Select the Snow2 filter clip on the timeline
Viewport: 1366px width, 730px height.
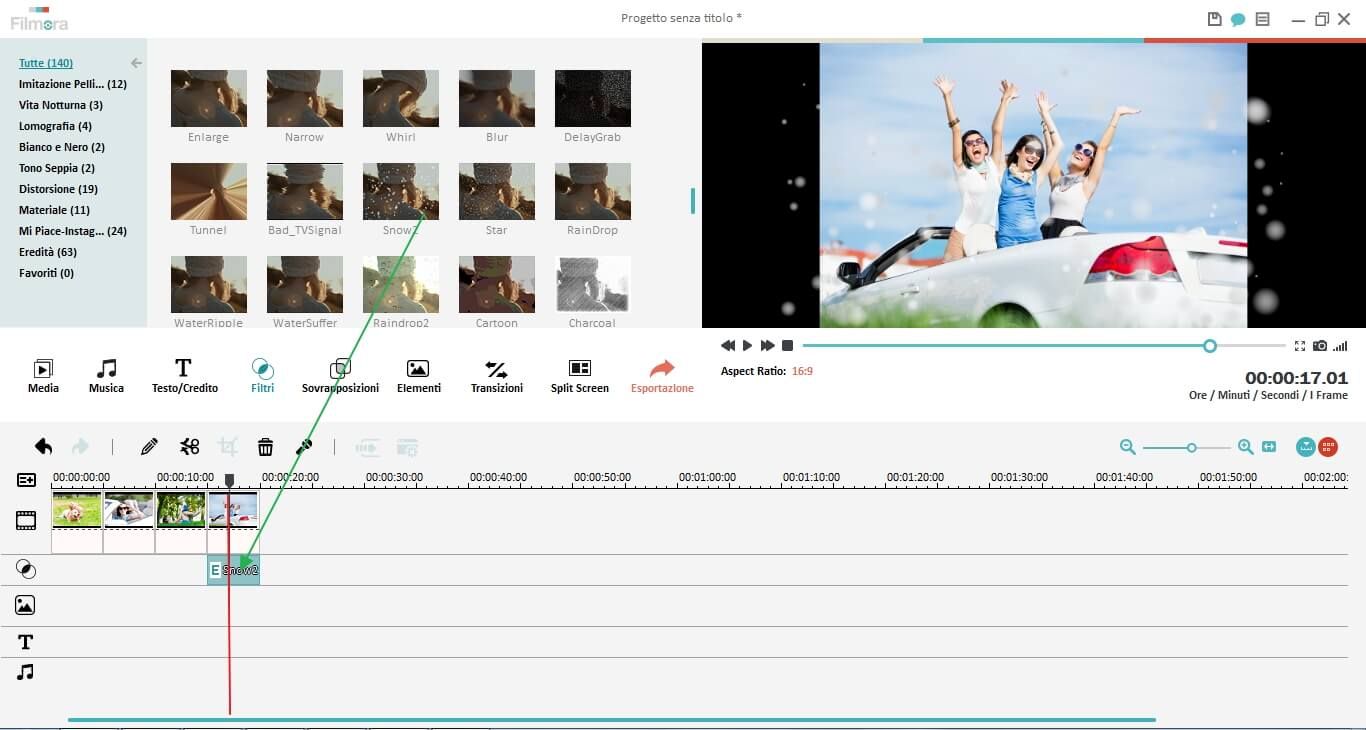pos(233,570)
